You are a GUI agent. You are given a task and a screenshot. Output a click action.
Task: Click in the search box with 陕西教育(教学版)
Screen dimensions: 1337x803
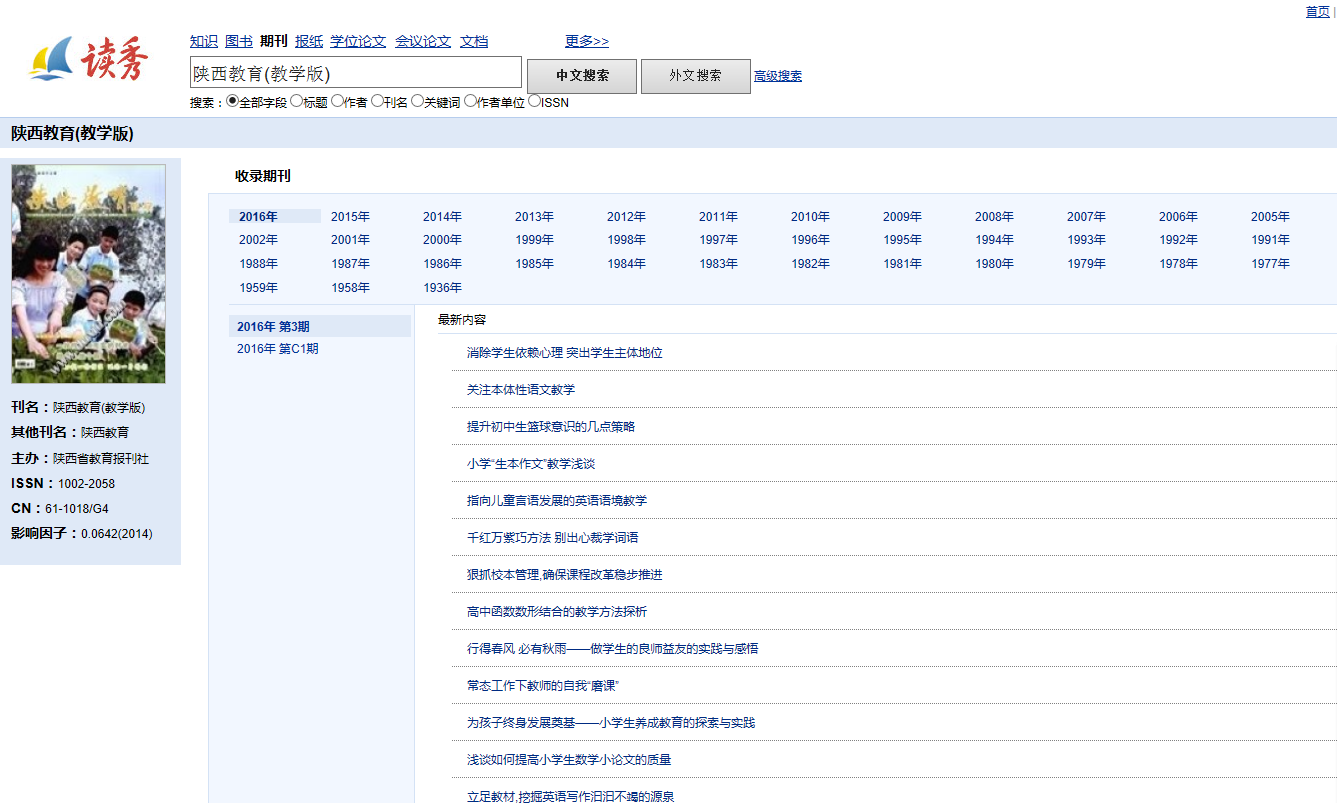(x=355, y=73)
